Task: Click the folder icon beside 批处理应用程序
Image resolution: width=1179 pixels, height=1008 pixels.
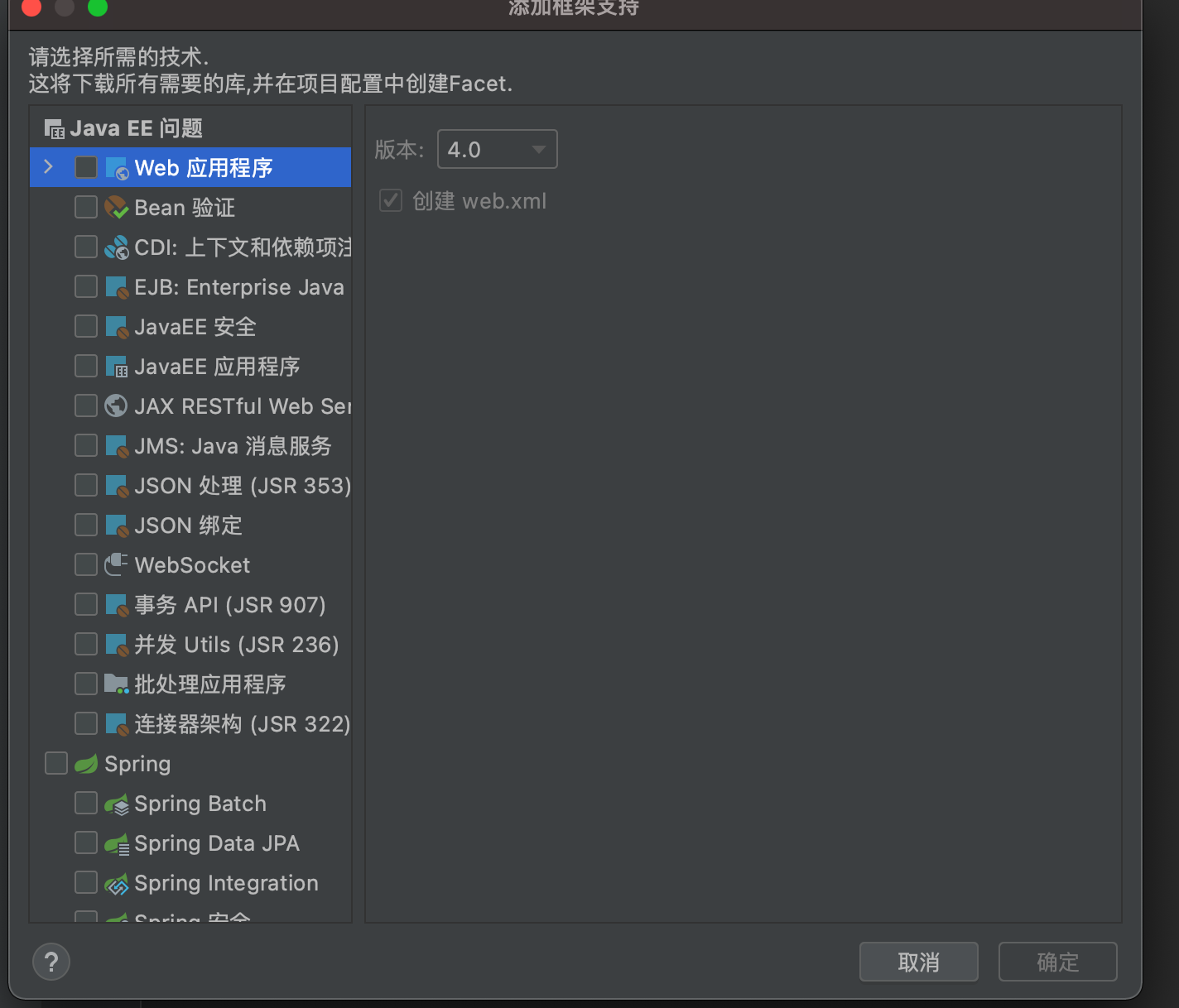Action: coord(116,684)
